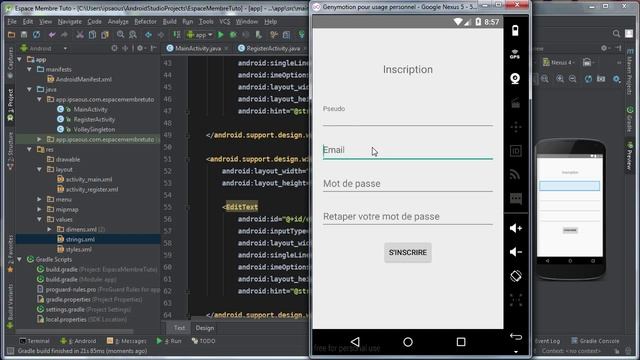Tap the S'INSCRIRE button
The image size is (640, 360).
click(408, 253)
